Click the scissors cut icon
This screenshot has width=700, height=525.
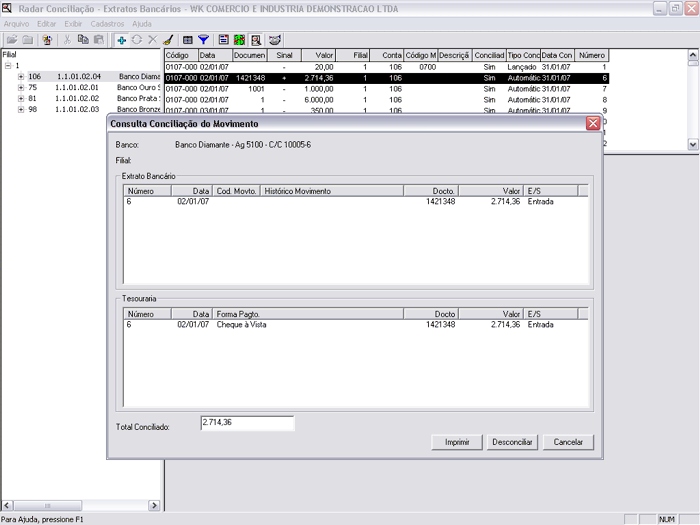[67, 39]
